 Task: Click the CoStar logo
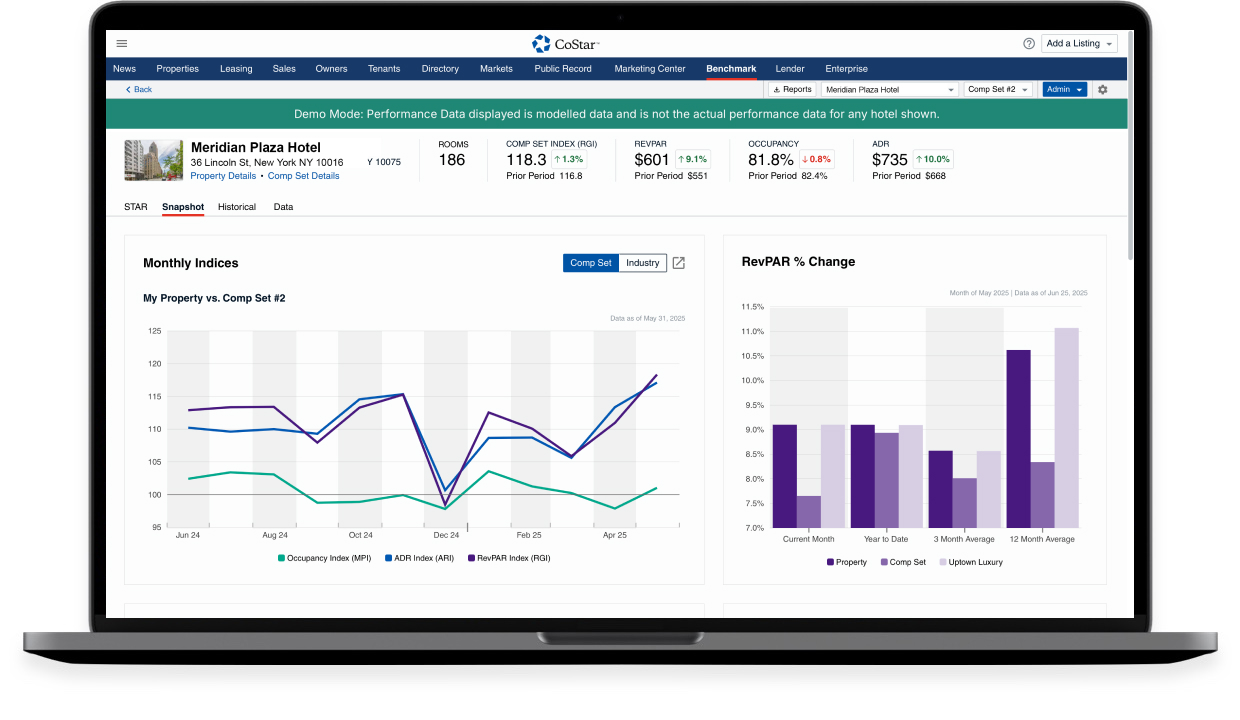pyautogui.click(x=566, y=44)
